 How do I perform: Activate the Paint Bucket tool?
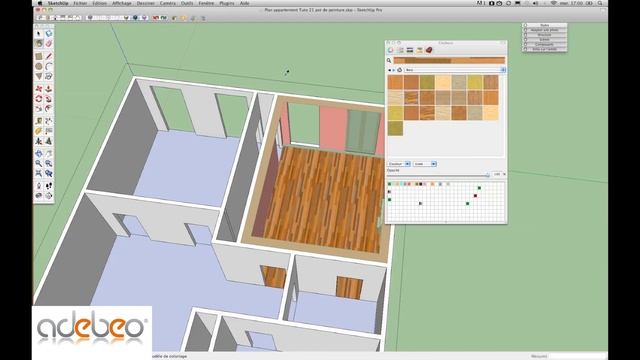[39, 44]
